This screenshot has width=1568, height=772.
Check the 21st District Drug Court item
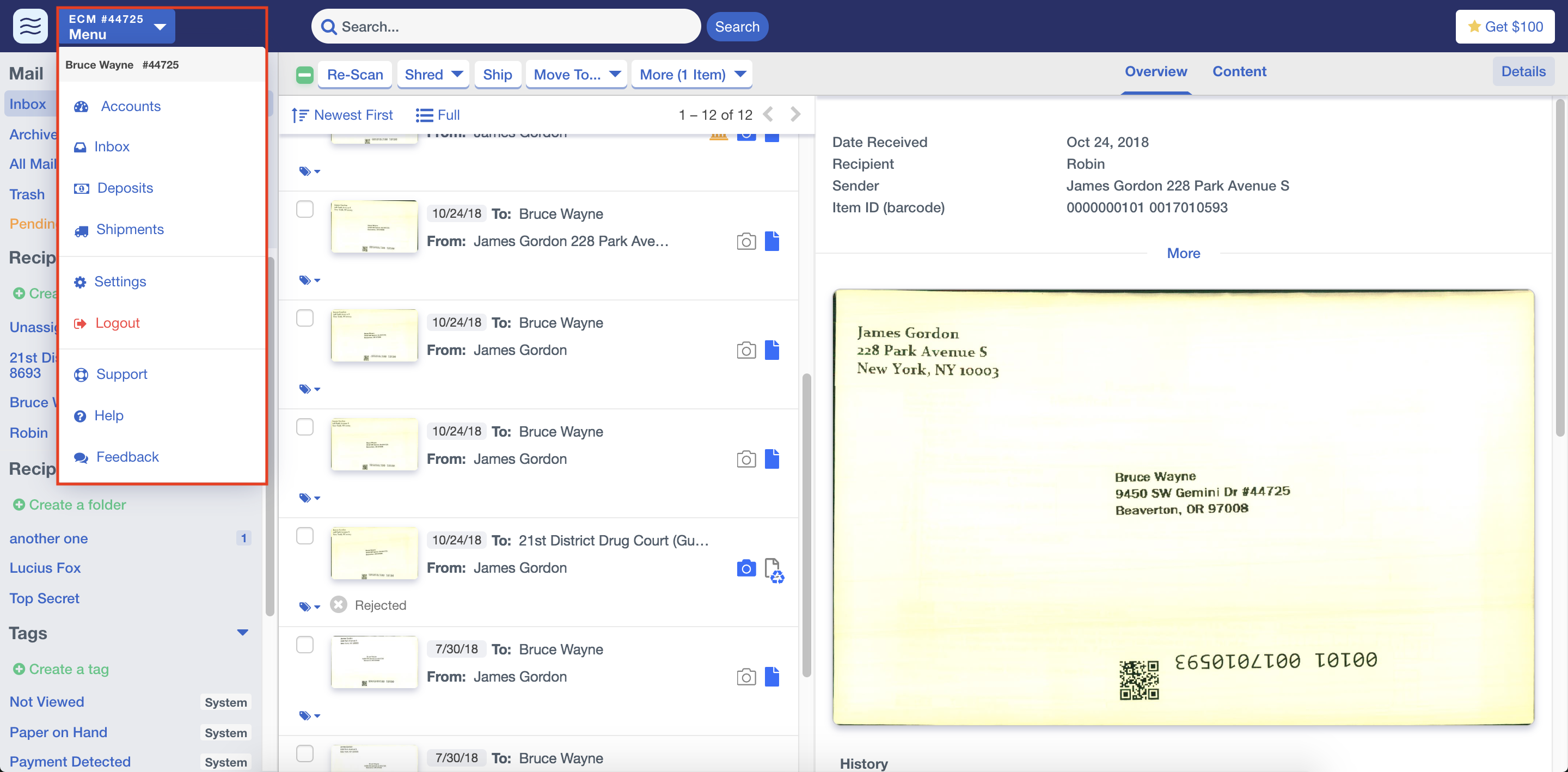coord(304,536)
